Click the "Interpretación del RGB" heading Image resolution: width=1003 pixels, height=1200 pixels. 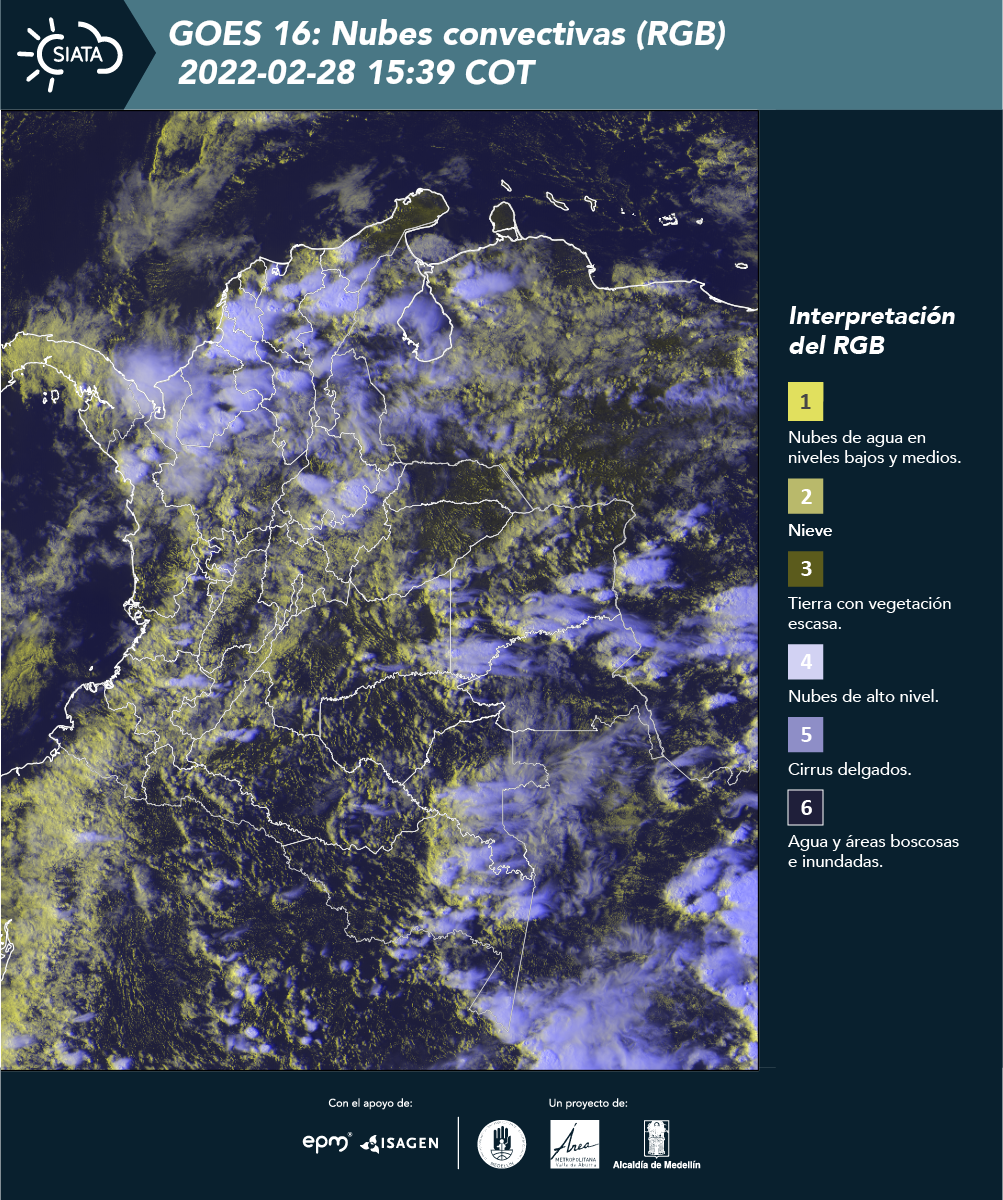tap(872, 331)
